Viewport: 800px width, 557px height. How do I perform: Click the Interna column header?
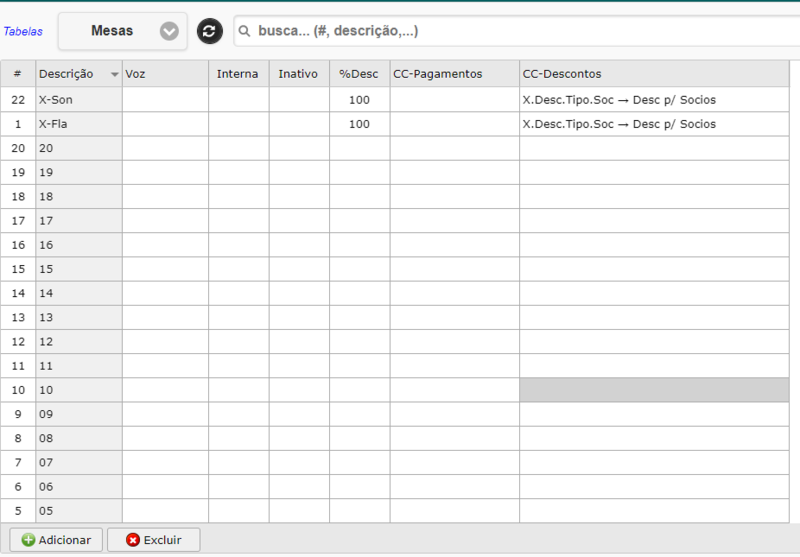pyautogui.click(x=239, y=74)
